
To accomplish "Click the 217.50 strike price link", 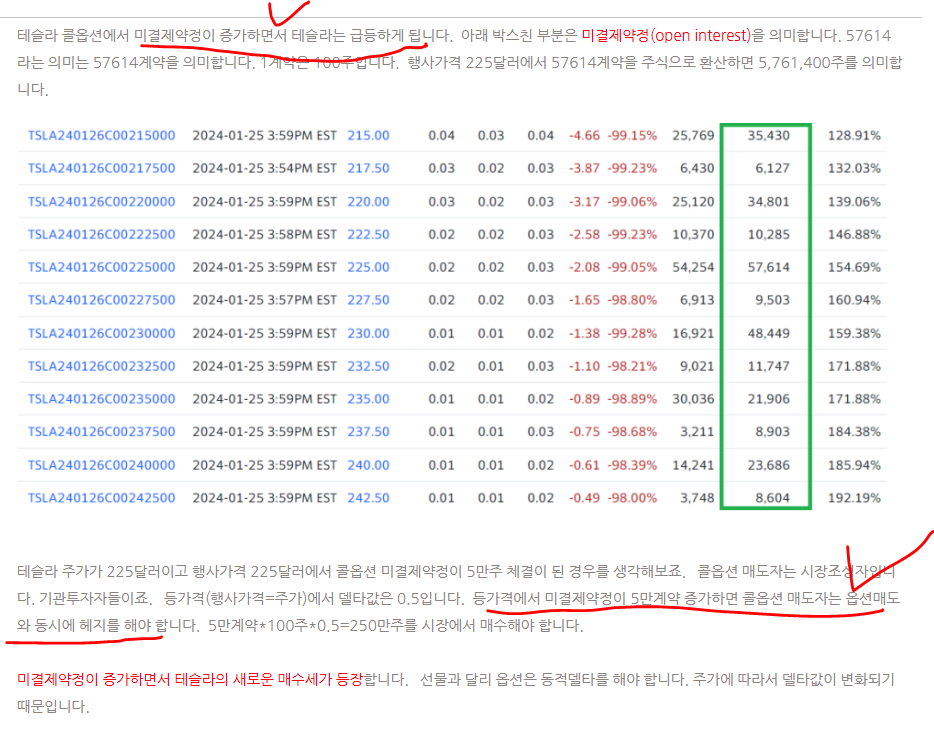I will click(x=369, y=169).
